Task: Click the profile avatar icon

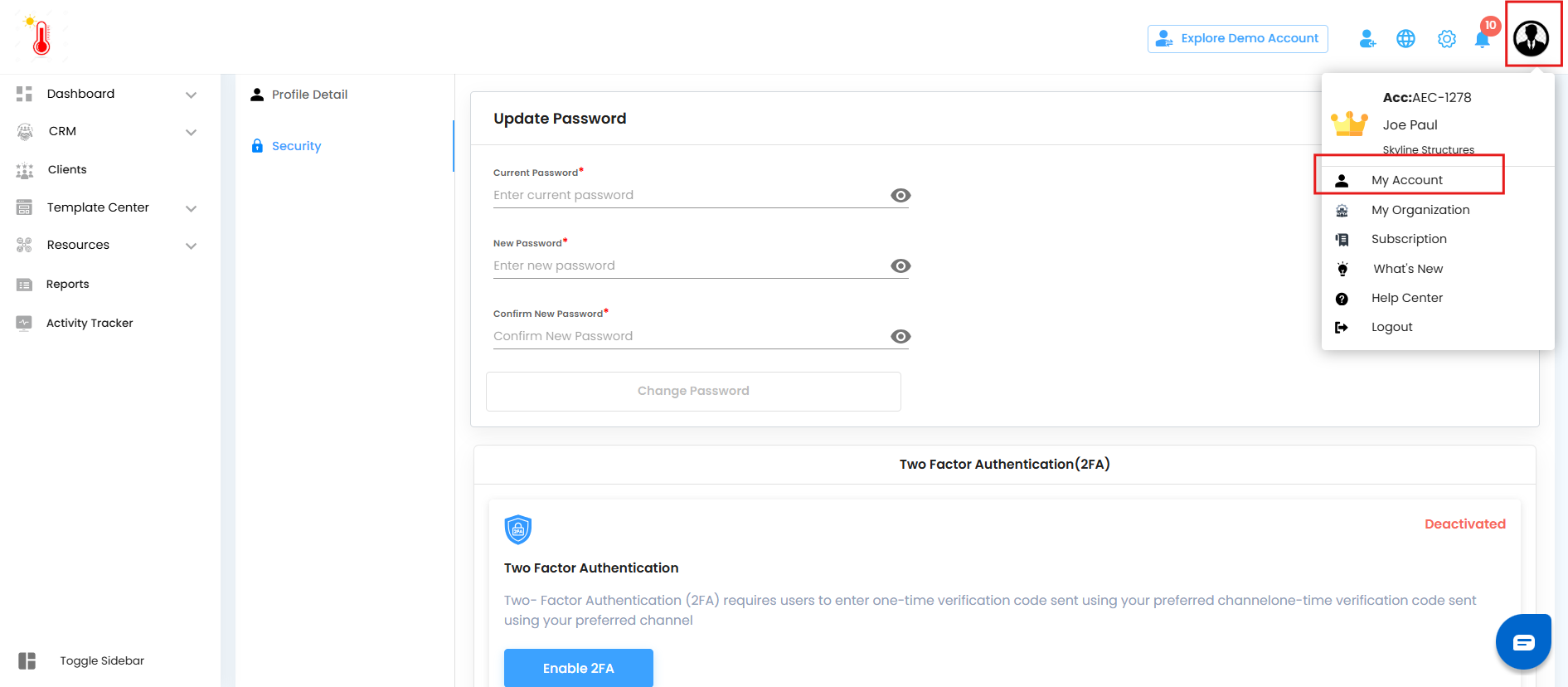Action: (1531, 38)
